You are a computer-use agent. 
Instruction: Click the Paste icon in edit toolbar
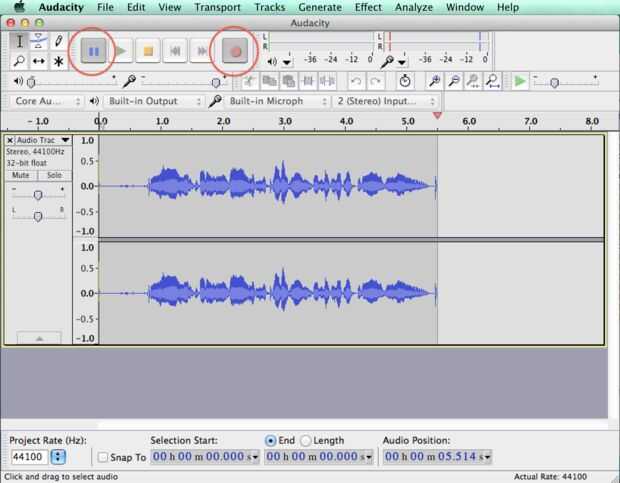pos(289,81)
